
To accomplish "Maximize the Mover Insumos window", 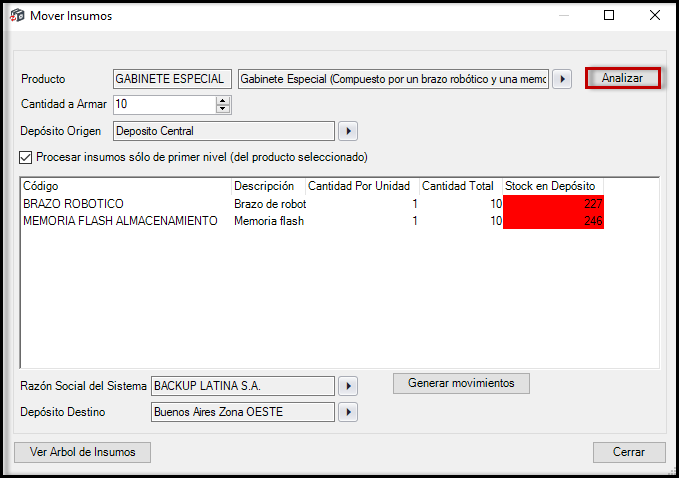I will (609, 16).
